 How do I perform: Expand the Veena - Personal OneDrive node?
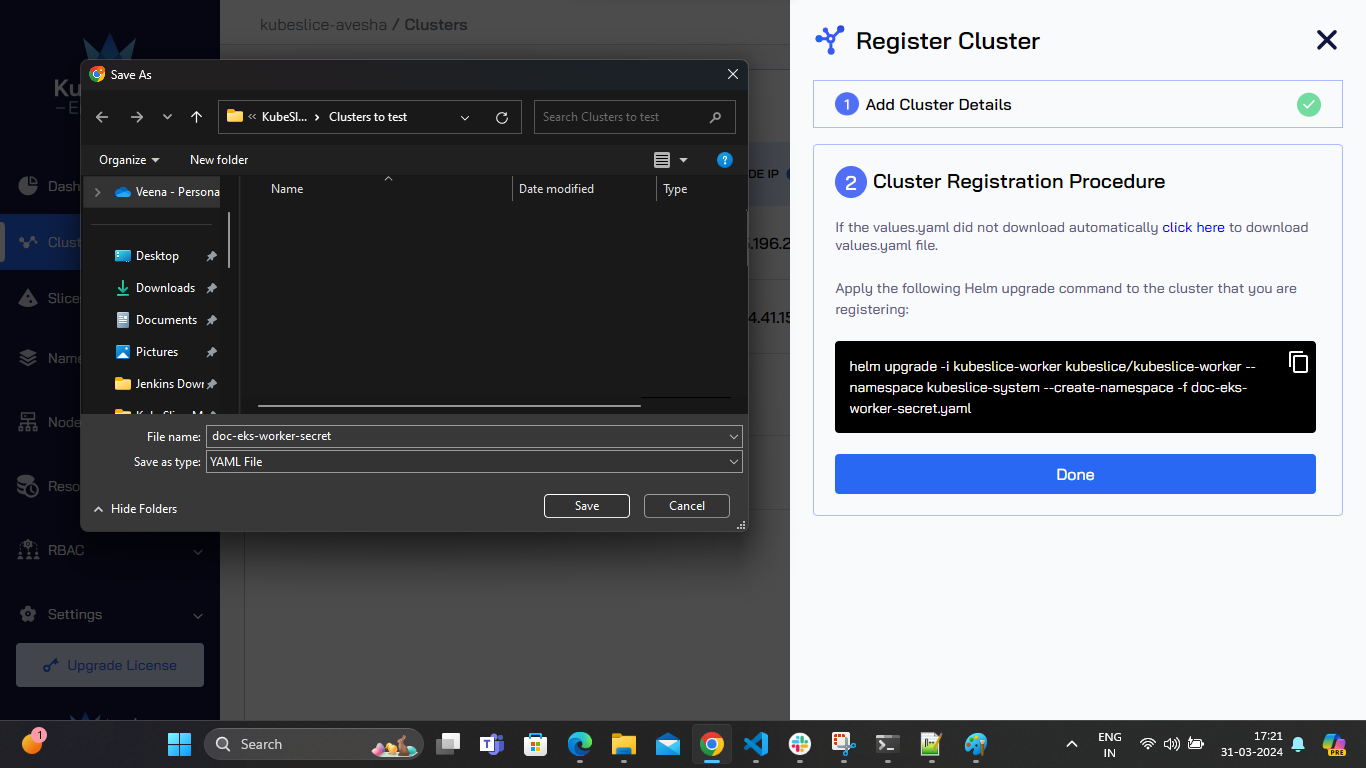(x=97, y=192)
